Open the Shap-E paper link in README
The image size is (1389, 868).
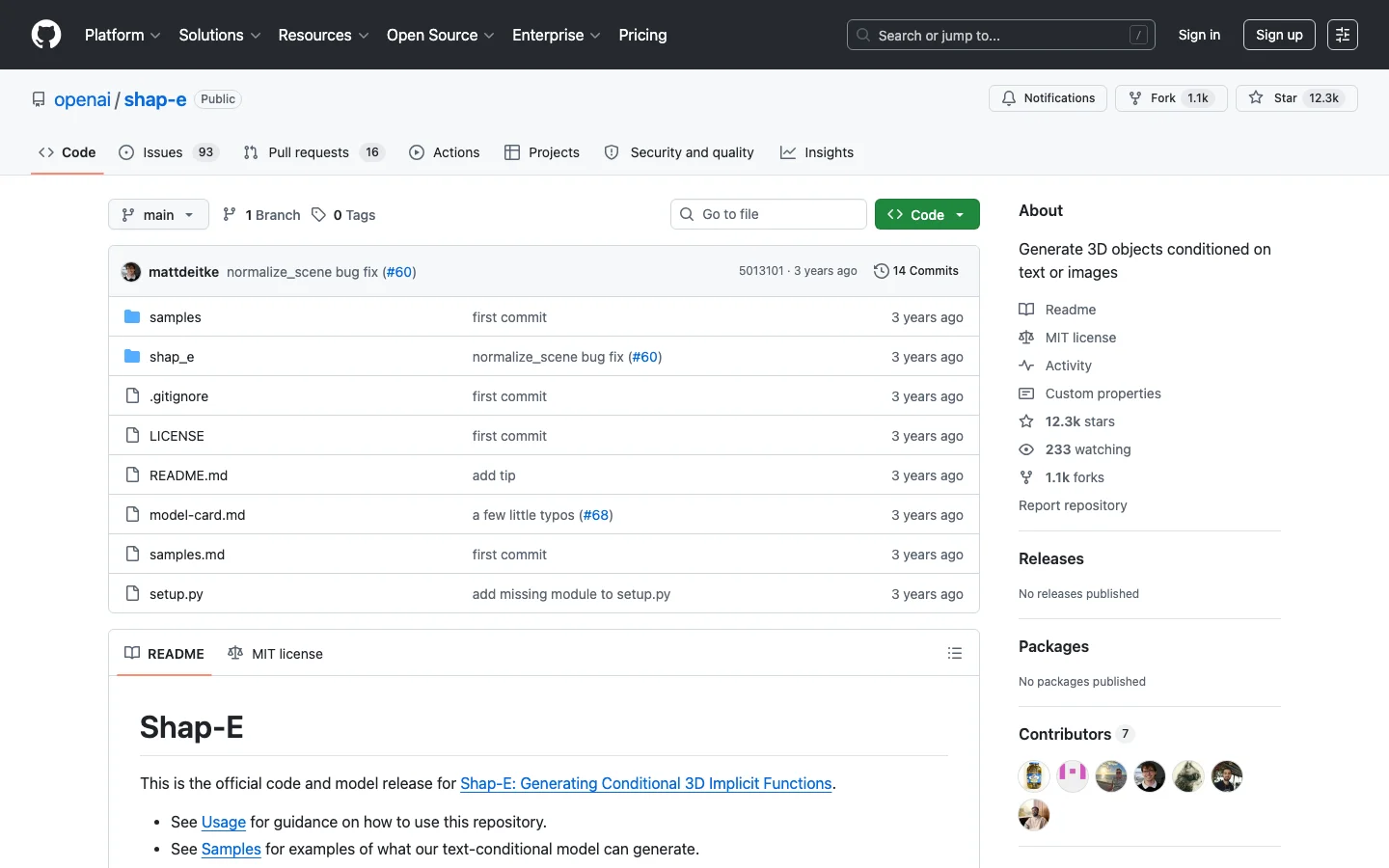tap(646, 783)
